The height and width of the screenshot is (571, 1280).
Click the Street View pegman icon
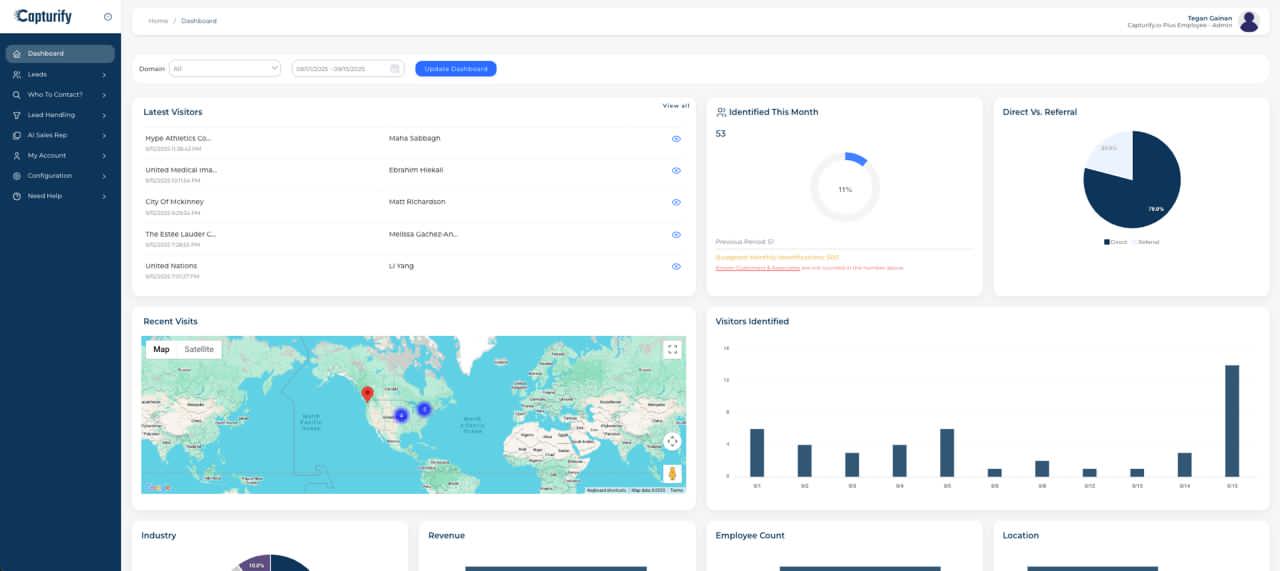(x=672, y=474)
